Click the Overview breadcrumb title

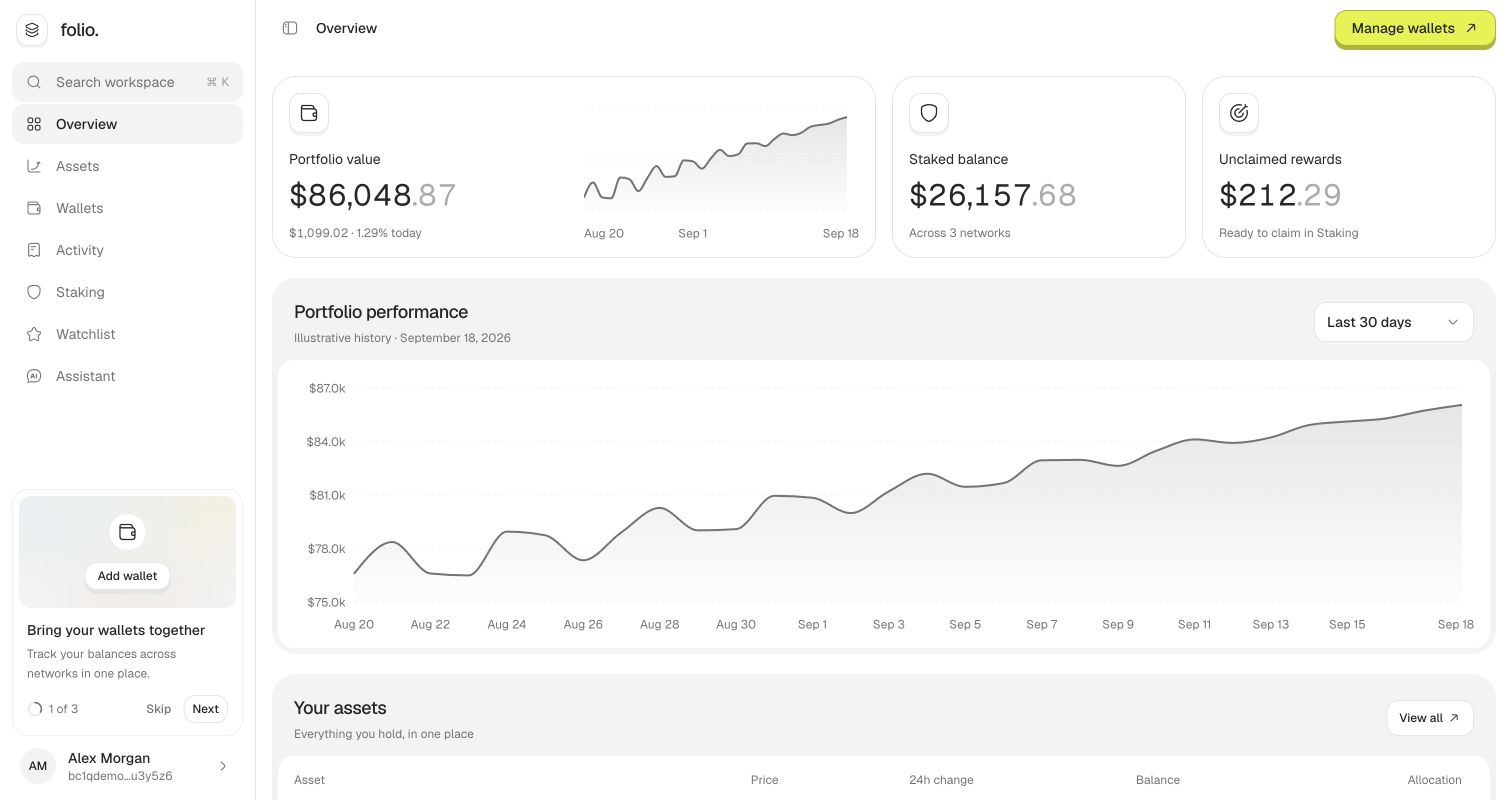point(346,28)
